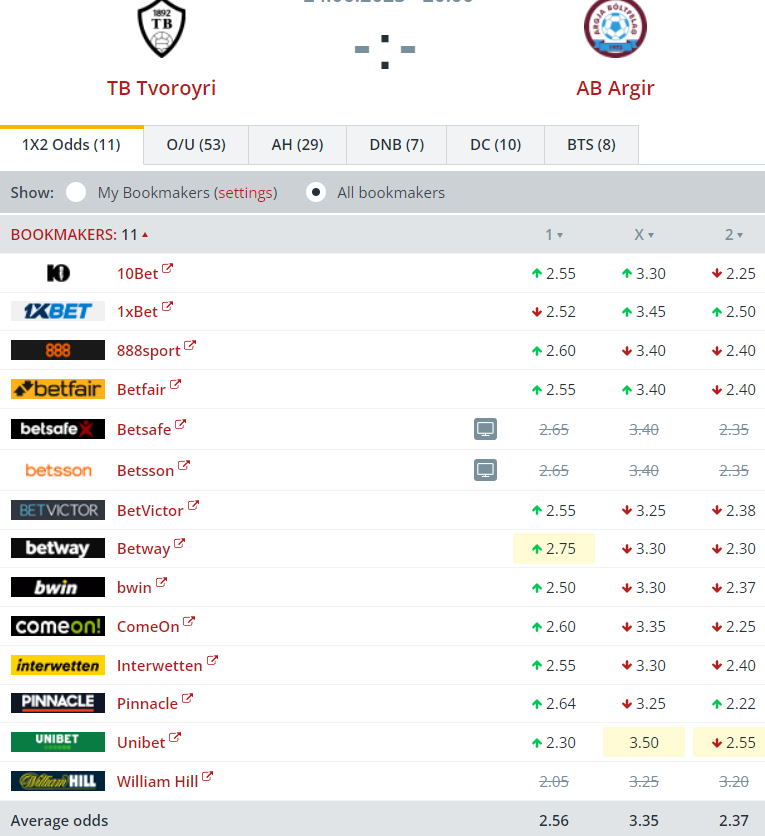Open the bookmaker settings link
This screenshot has width=765, height=836.
245,193
